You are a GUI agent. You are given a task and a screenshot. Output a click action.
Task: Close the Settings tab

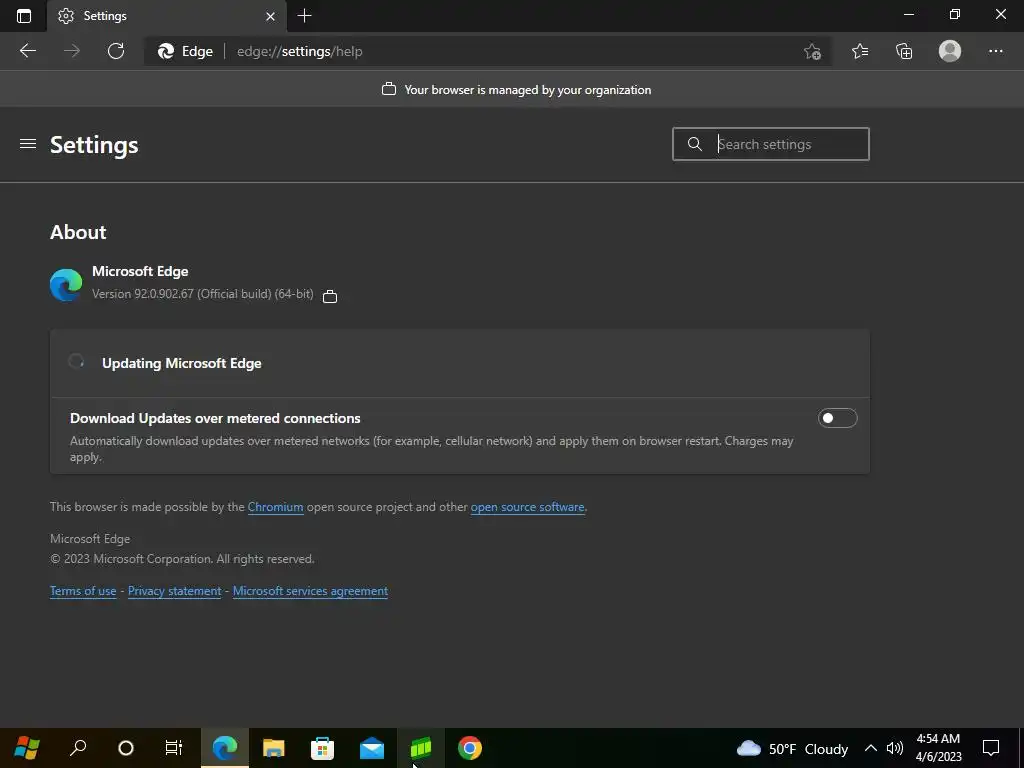pyautogui.click(x=270, y=16)
